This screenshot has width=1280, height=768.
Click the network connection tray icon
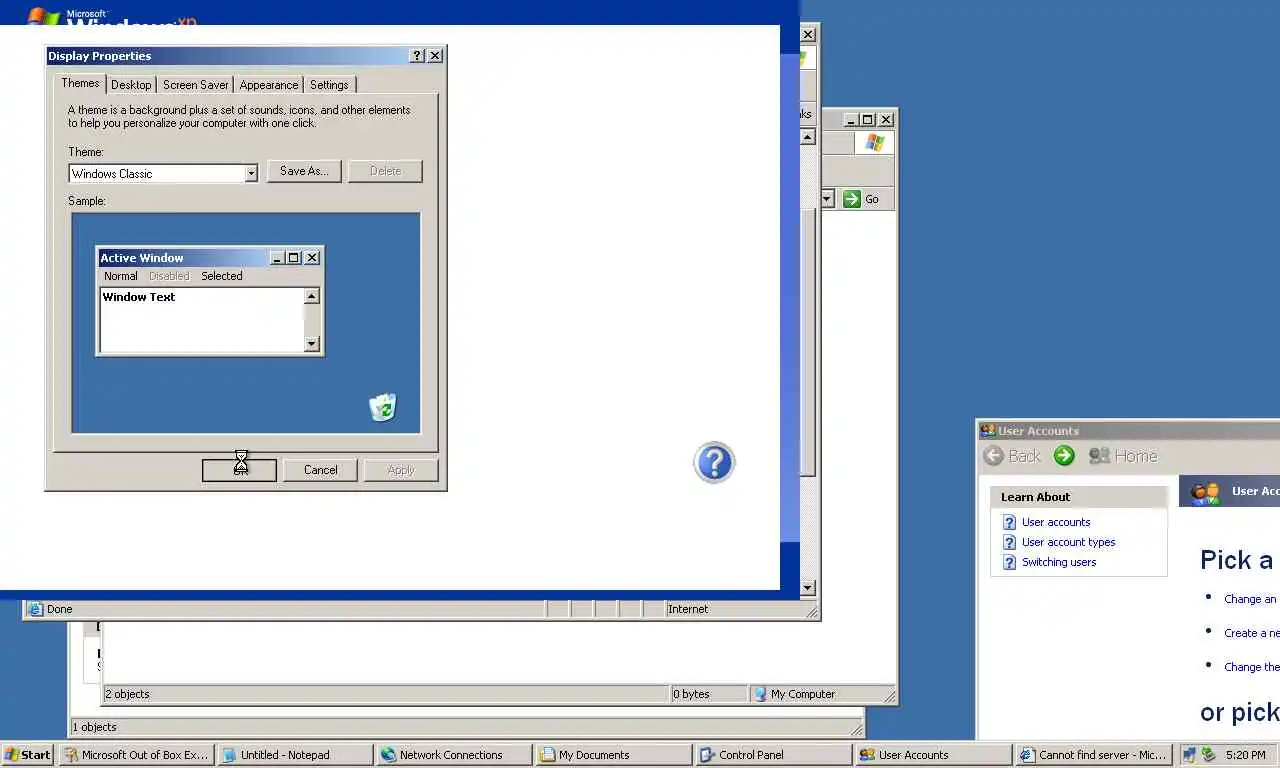pos(1191,755)
